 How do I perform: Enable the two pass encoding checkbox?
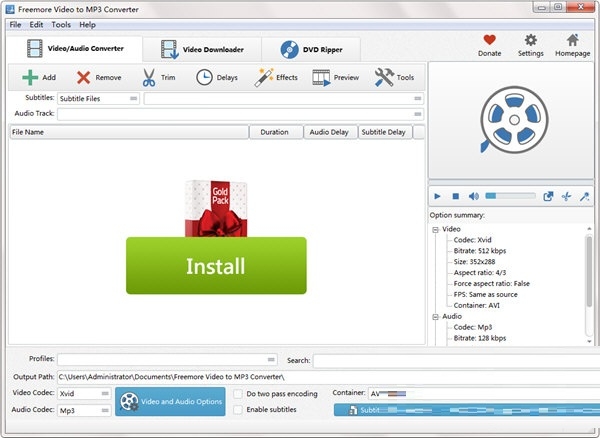tap(237, 394)
